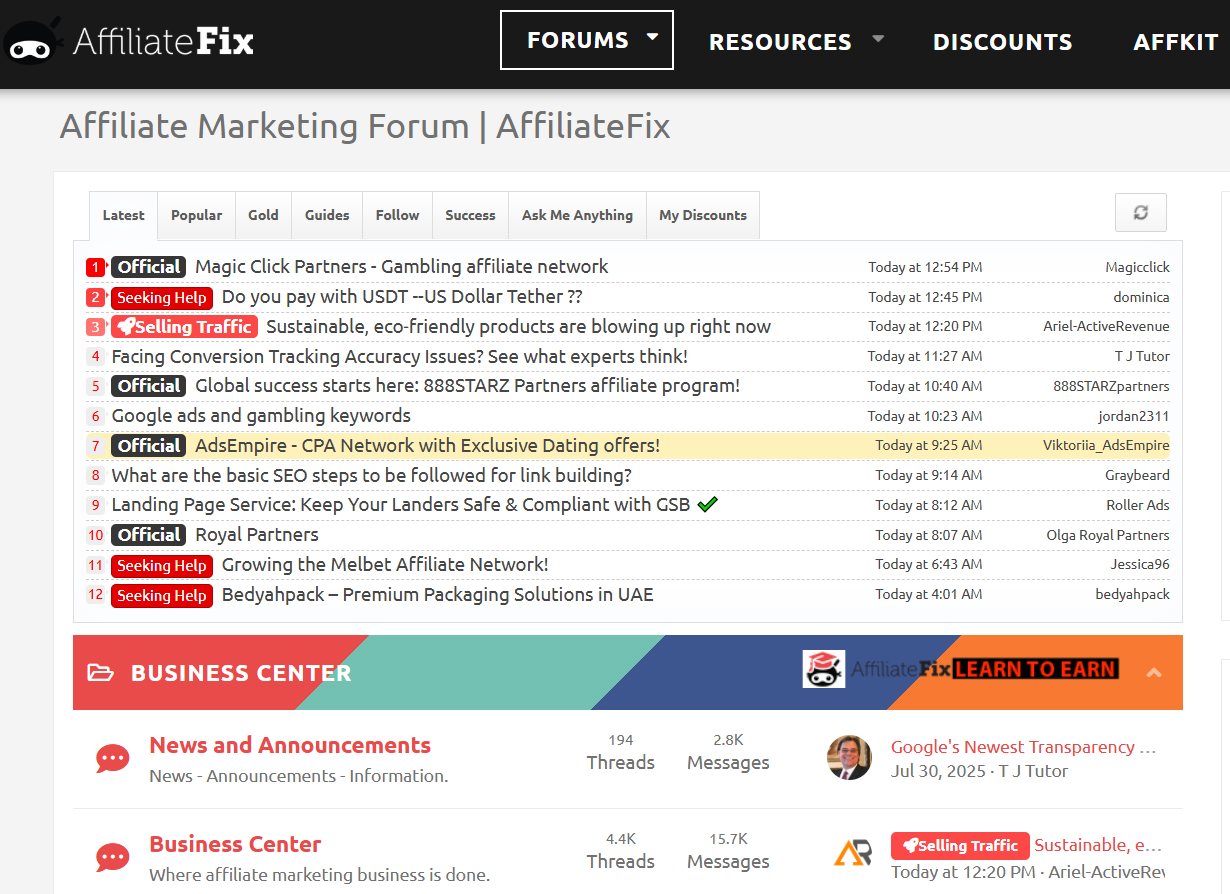The height and width of the screenshot is (894, 1230).
Task: Open the News and Announcements forum
Action: 290,746
